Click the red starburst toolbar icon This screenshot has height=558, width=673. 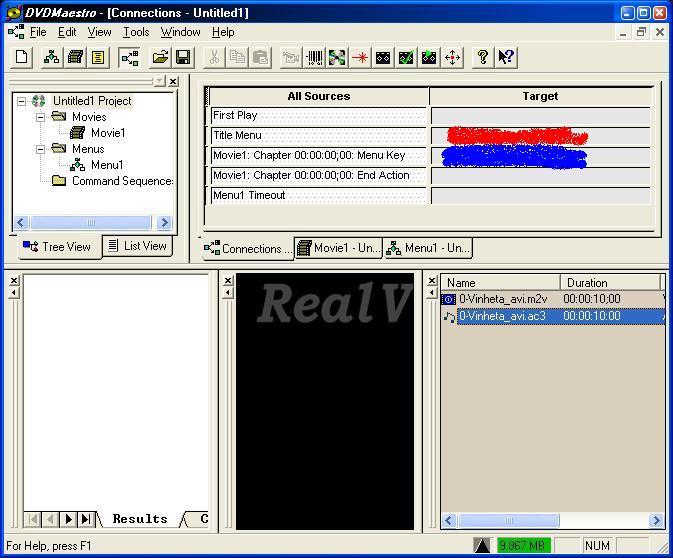(360, 57)
